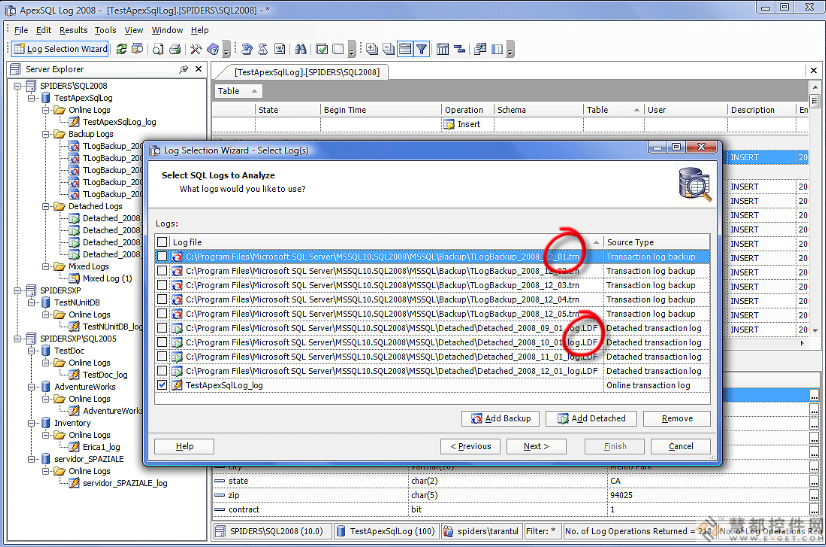Click the printer toolbar icon
Viewport: 826px width, 547px height.
[175, 49]
